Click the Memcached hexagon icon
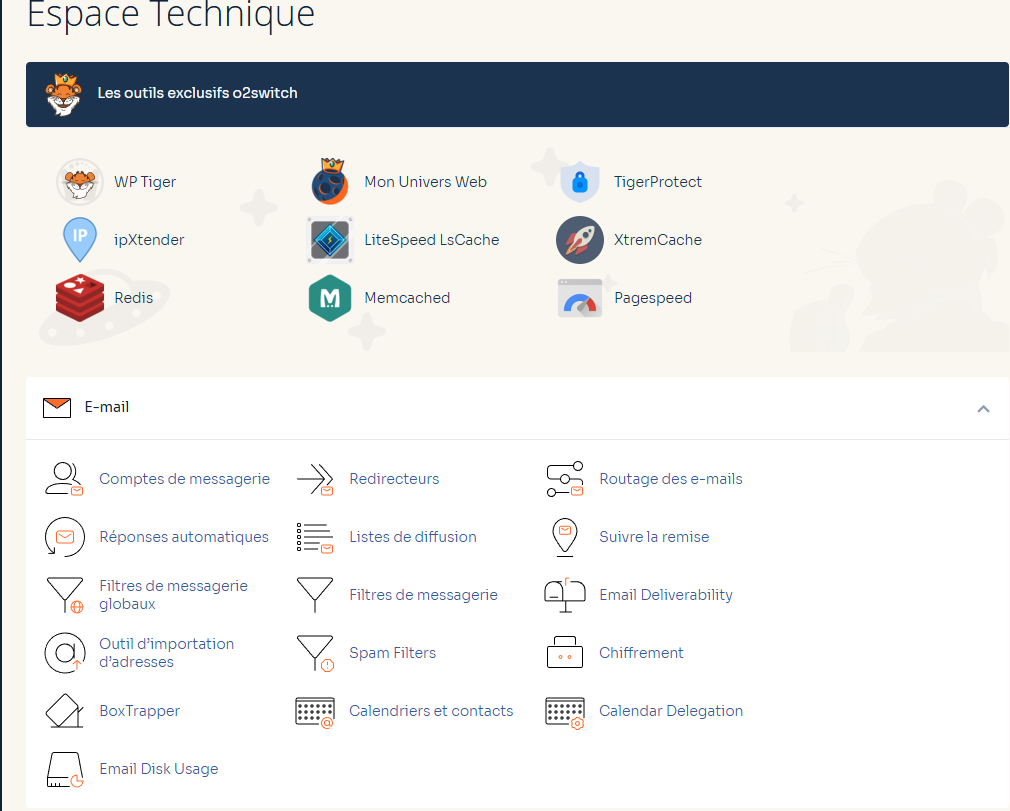Screen dimensions: 1010x811 click(x=330, y=298)
